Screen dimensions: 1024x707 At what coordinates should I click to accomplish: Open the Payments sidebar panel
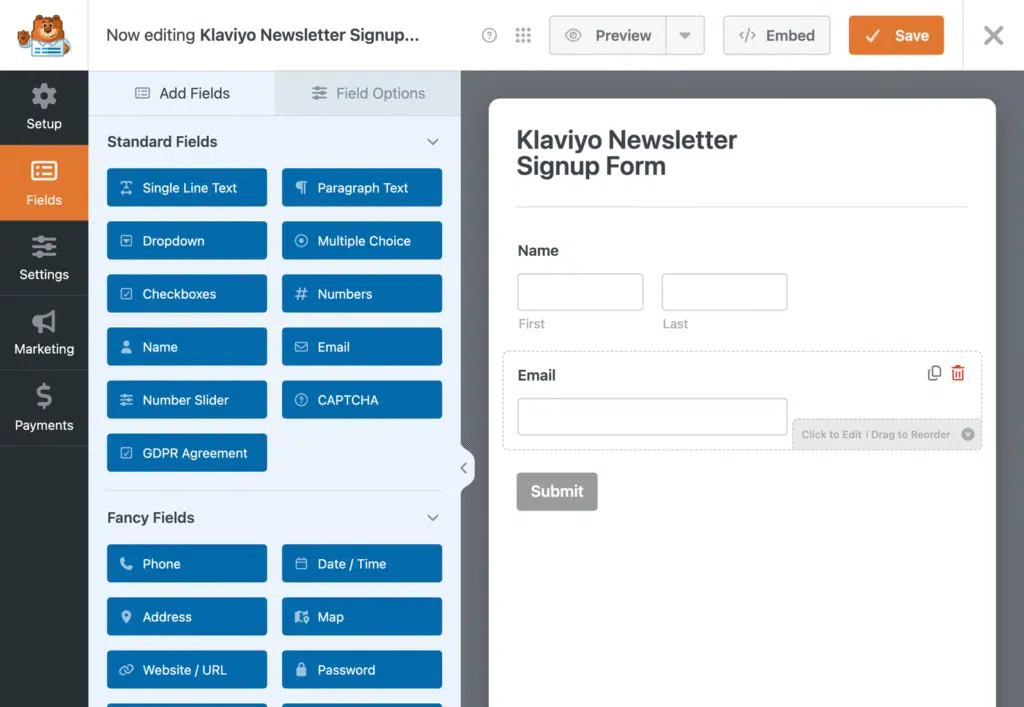44,408
